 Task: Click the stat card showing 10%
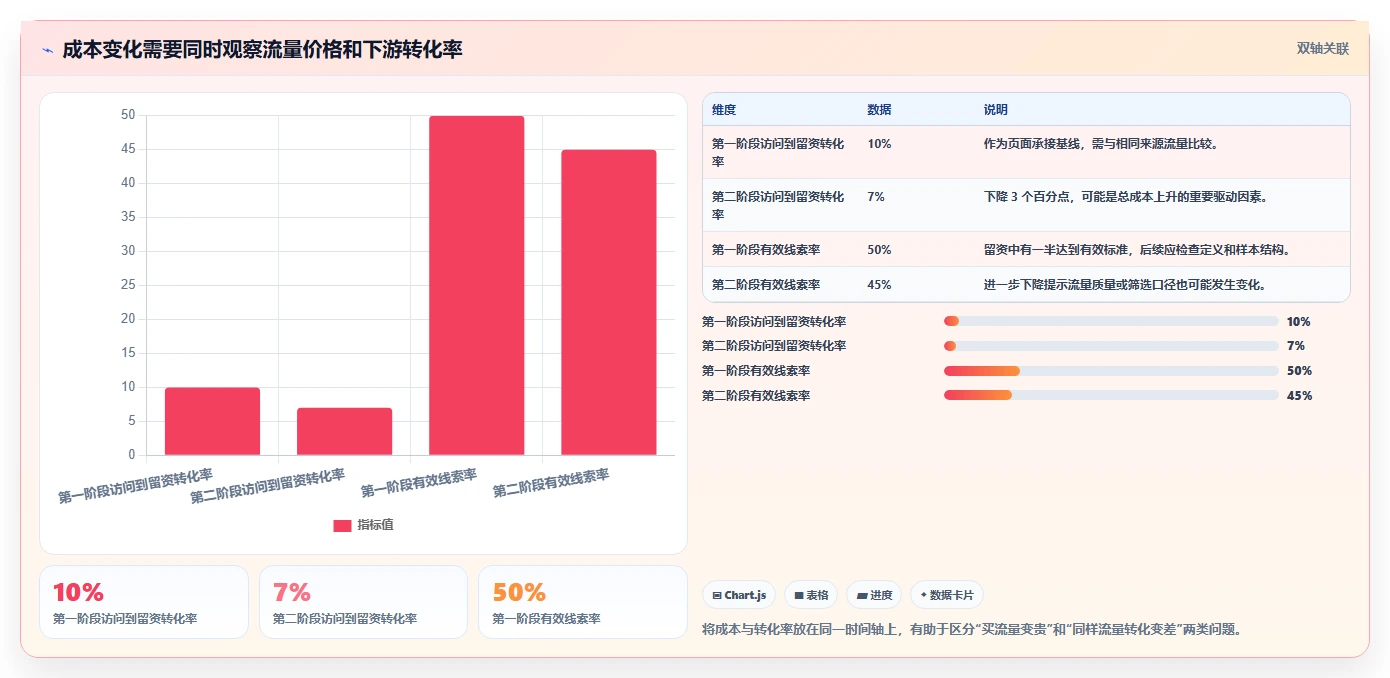click(x=144, y=602)
